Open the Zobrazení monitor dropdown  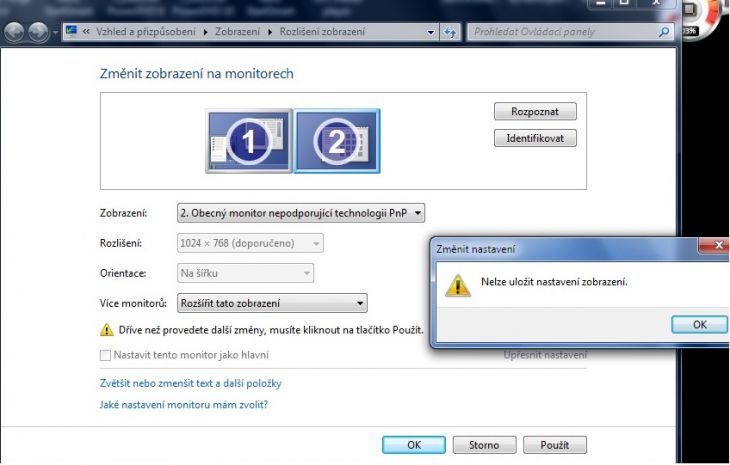pyautogui.click(x=301, y=213)
